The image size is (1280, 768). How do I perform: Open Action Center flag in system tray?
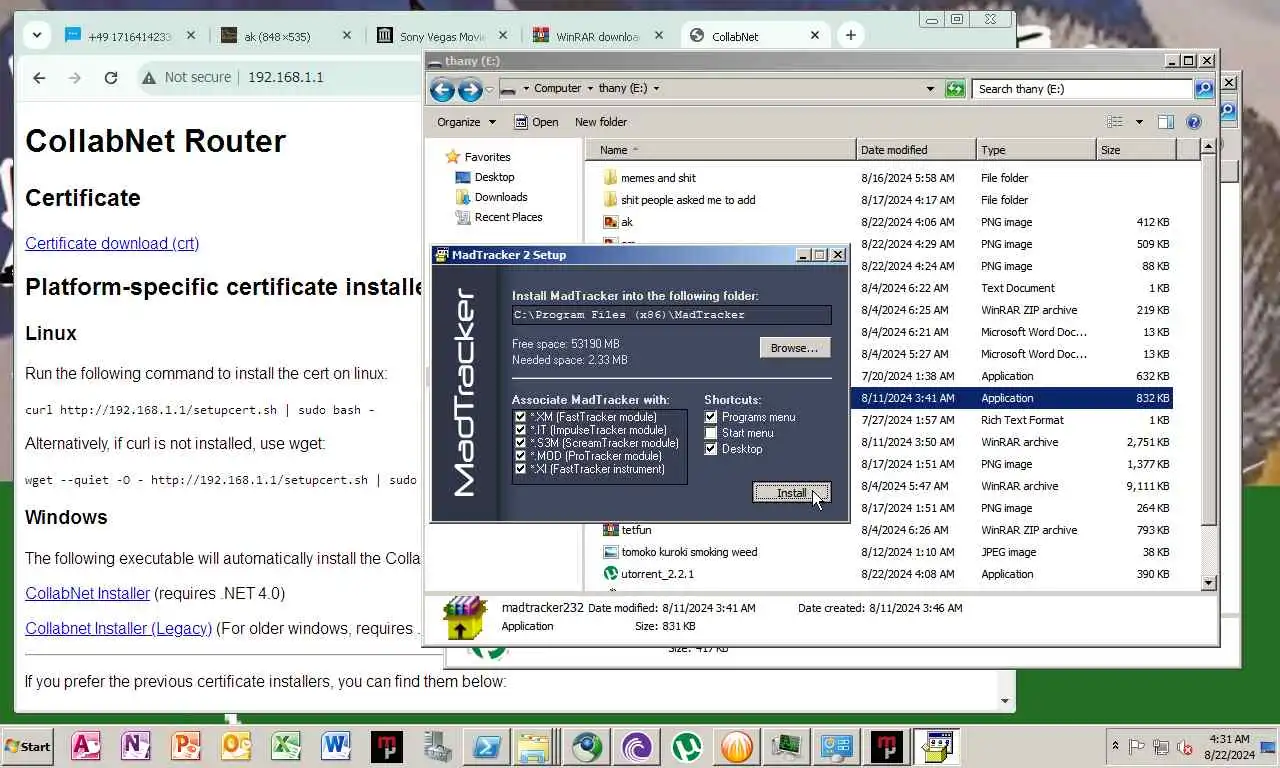pos(1137,746)
